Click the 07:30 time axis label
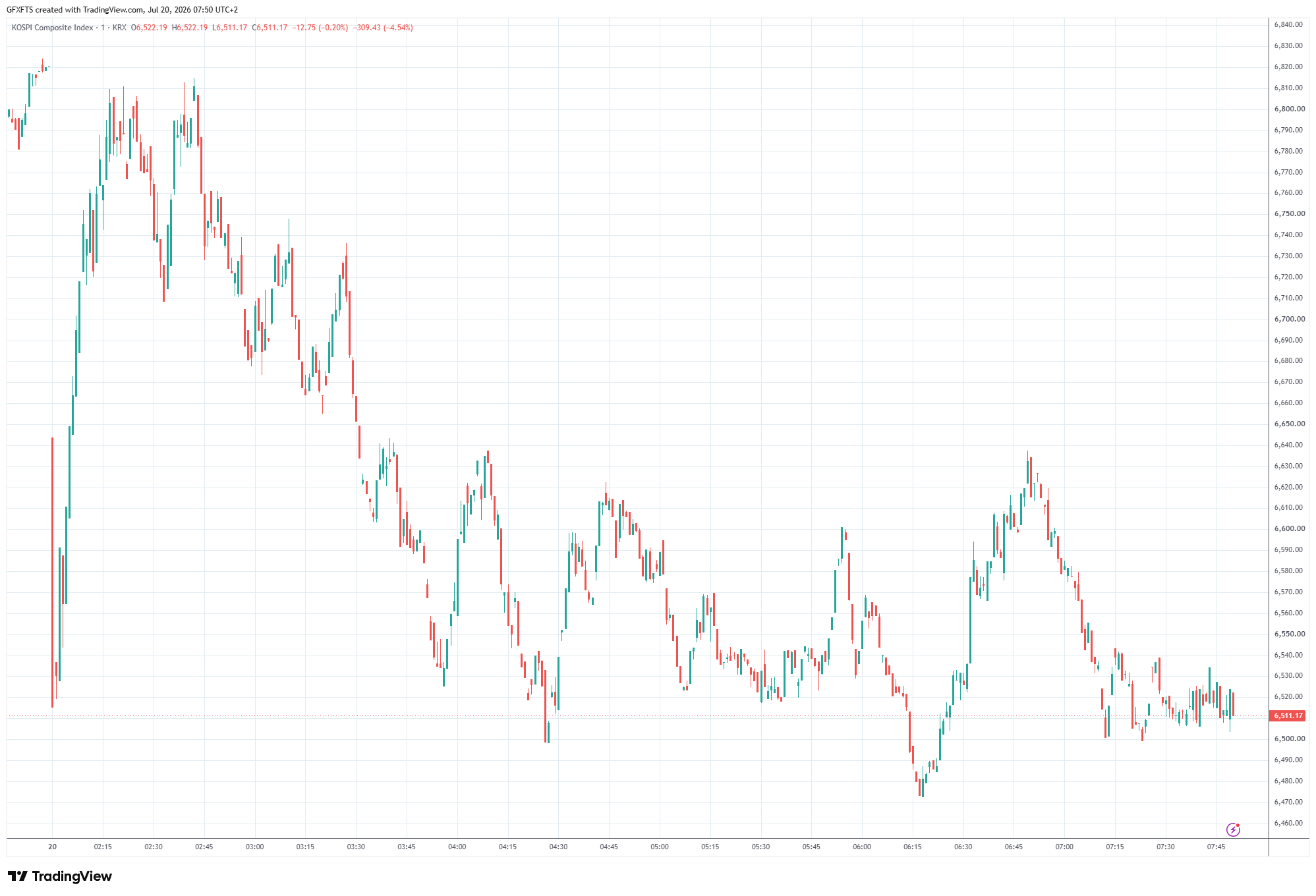1316x896 pixels. 1166,847
